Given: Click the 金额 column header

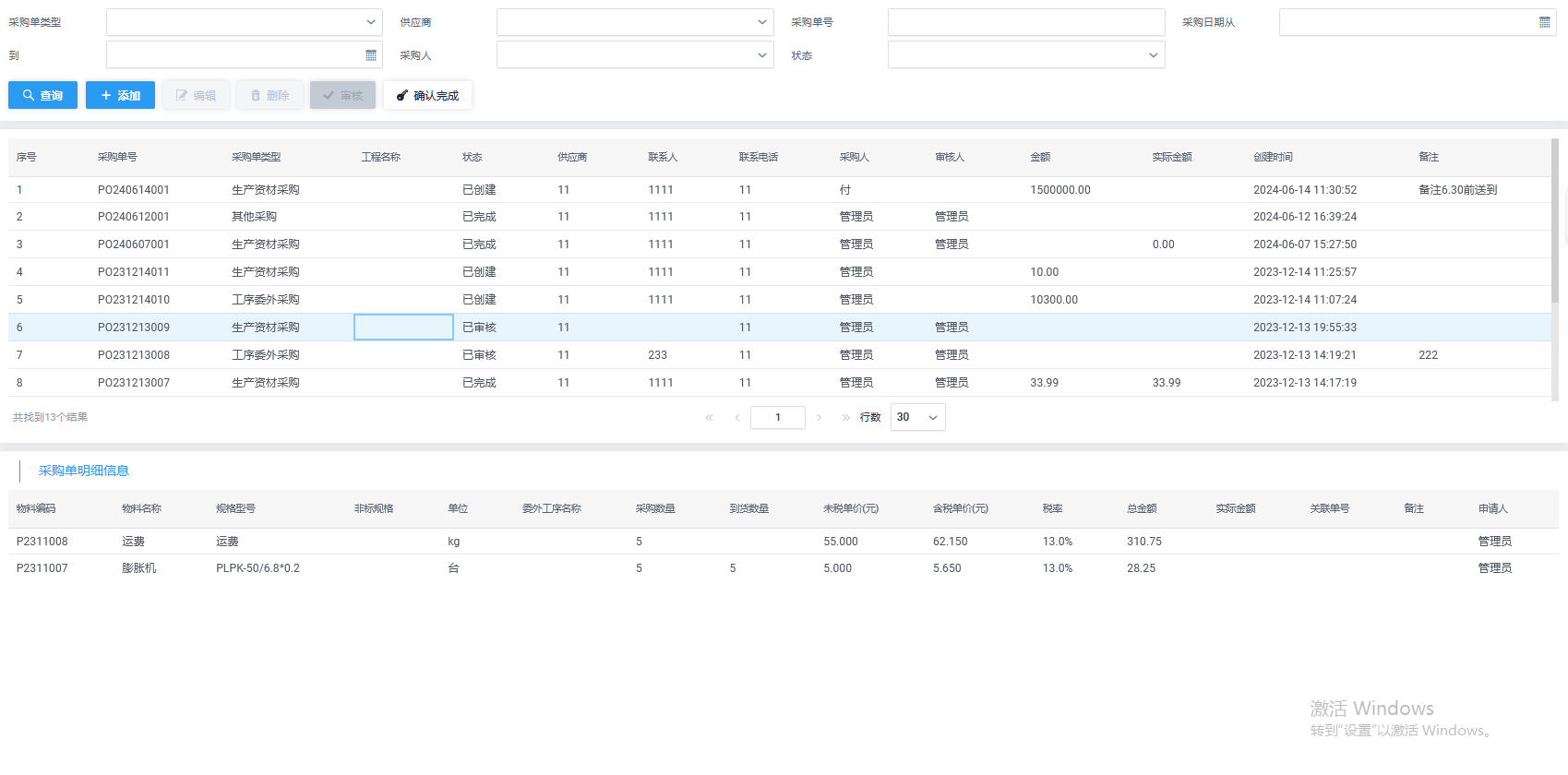Looking at the screenshot, I should click(x=1040, y=157).
